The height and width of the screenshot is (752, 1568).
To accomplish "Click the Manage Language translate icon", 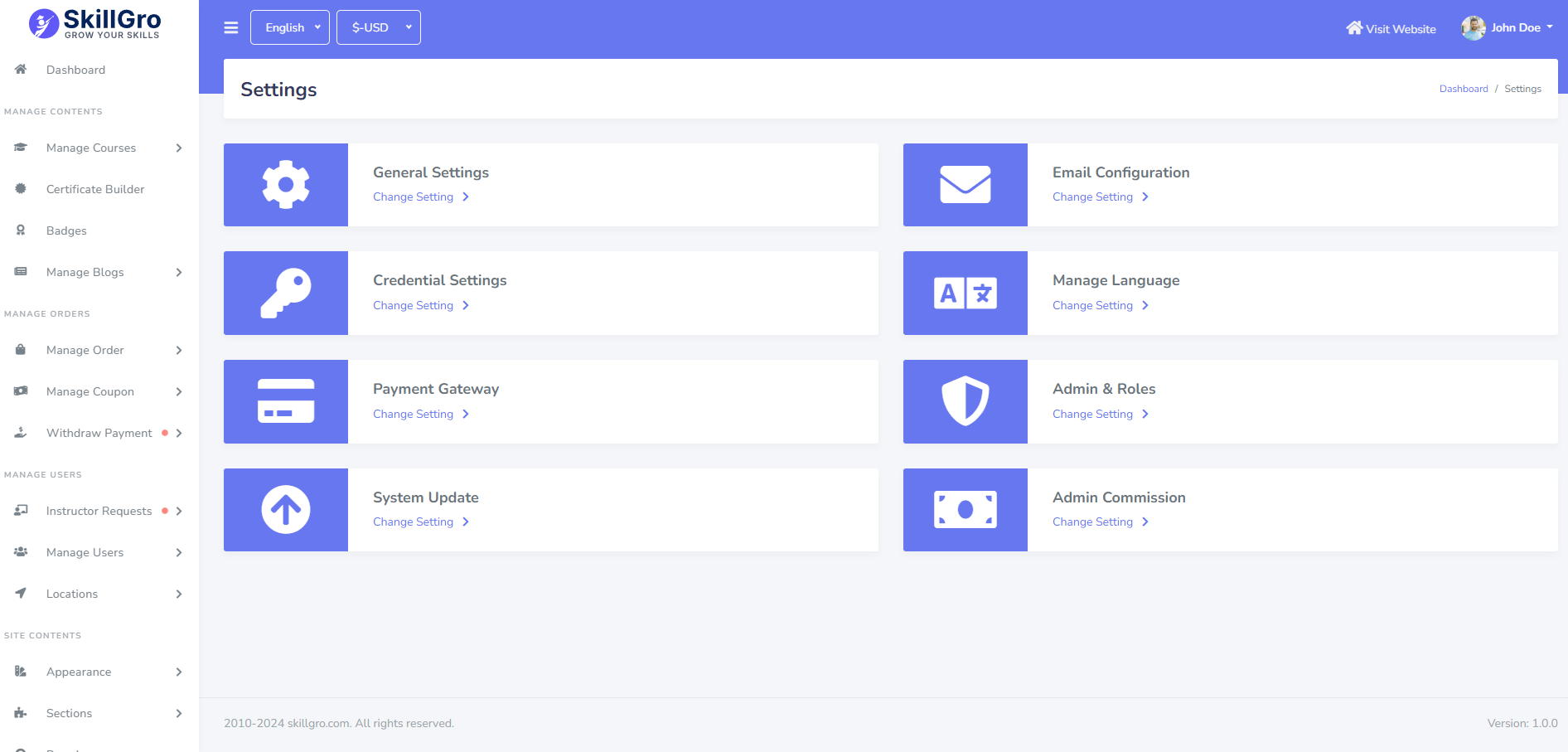I will pyautogui.click(x=965, y=293).
